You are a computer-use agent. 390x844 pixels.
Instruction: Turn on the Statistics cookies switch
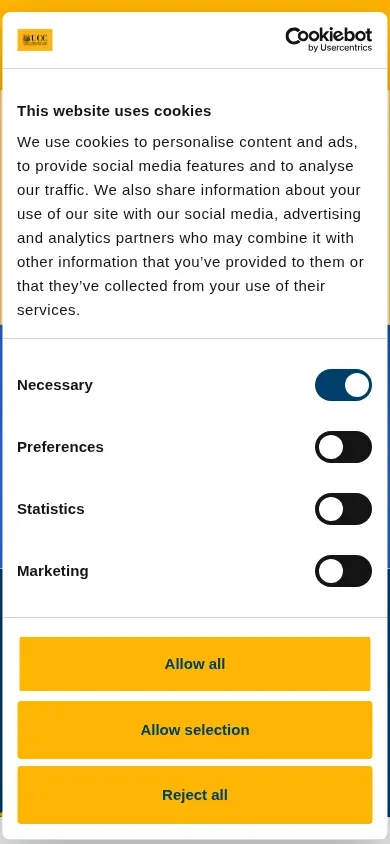[x=343, y=509]
